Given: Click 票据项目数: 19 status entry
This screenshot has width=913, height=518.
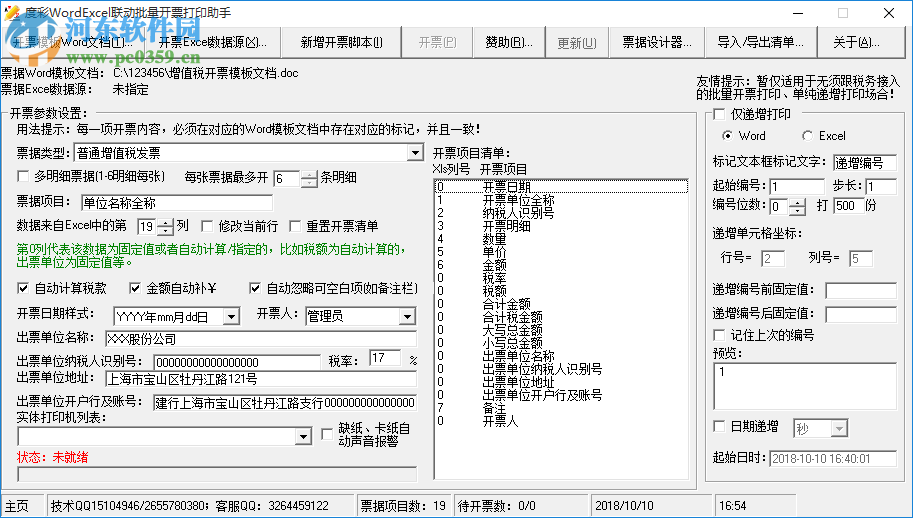Looking at the screenshot, I should pos(403,506).
